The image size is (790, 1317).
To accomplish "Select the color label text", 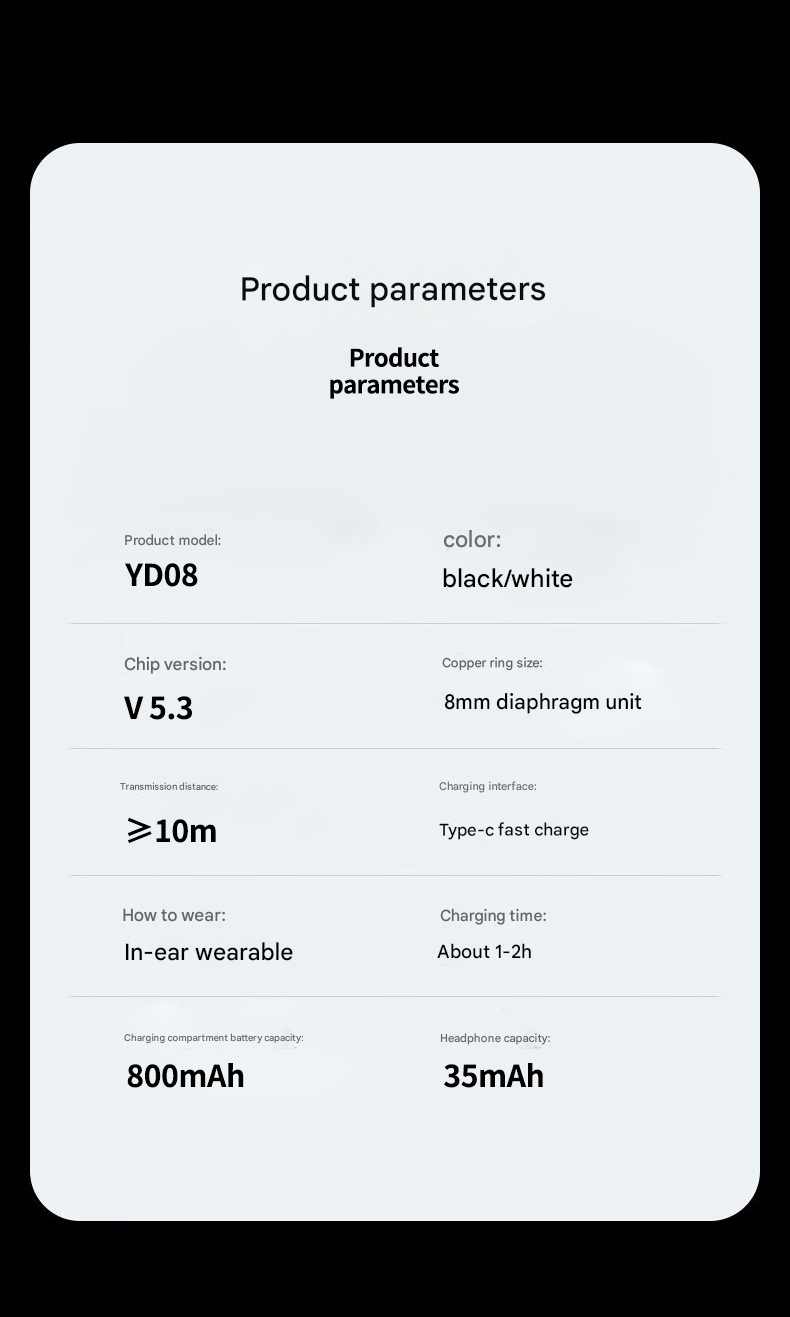I will pos(472,540).
